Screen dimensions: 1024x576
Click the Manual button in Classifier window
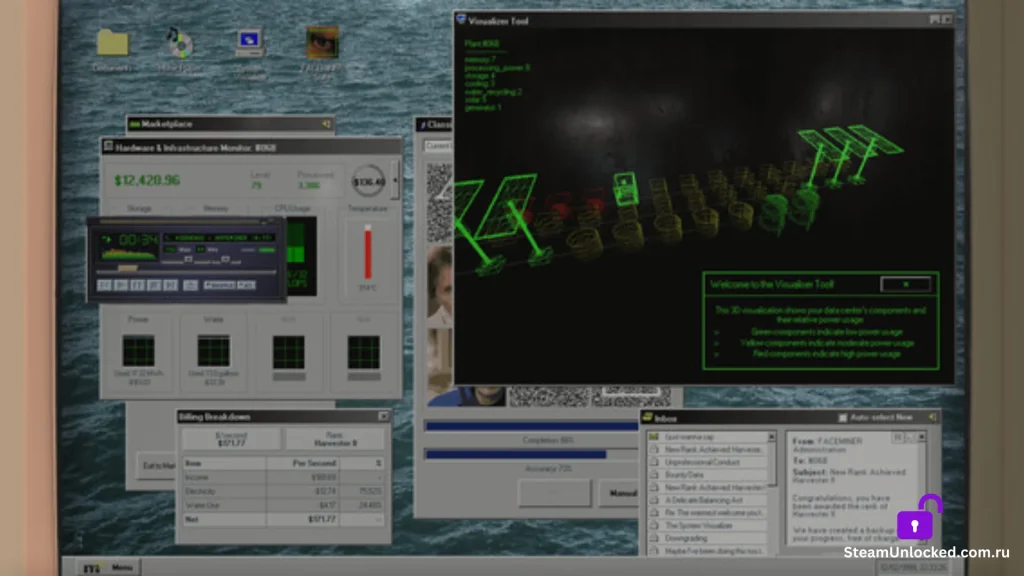(620, 493)
